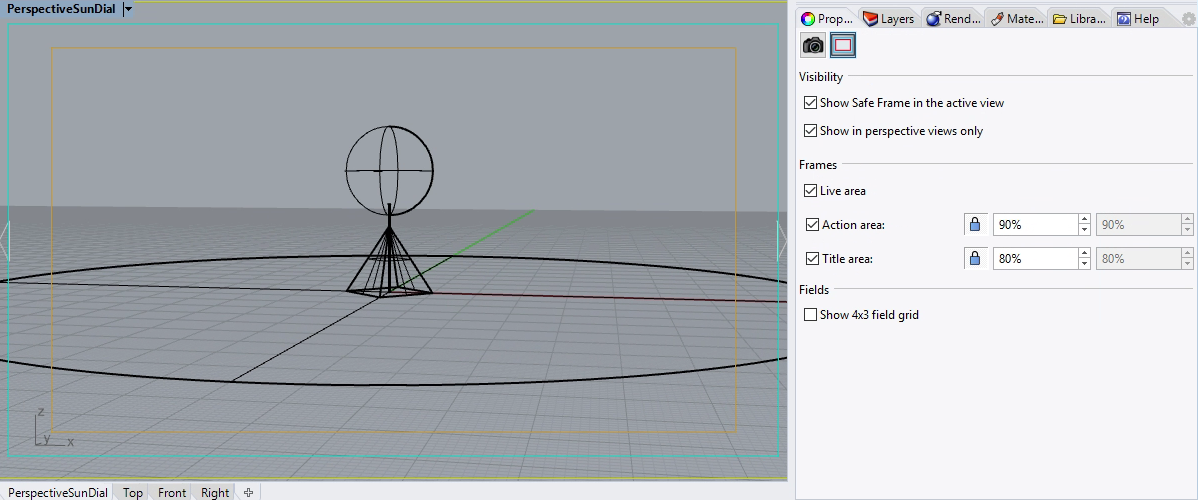Viewport: 1198px width, 500px height.
Task: Uncheck Show Safe Frame in active view
Action: [811, 103]
